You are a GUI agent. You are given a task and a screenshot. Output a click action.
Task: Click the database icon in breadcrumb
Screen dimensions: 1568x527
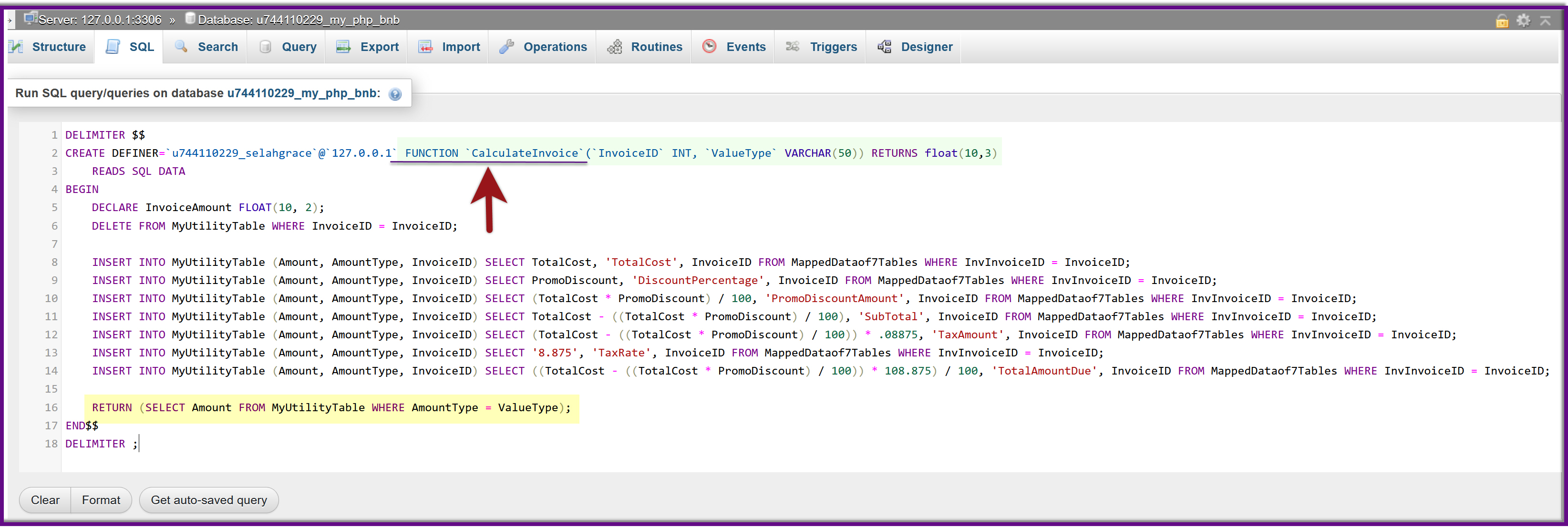click(x=190, y=19)
